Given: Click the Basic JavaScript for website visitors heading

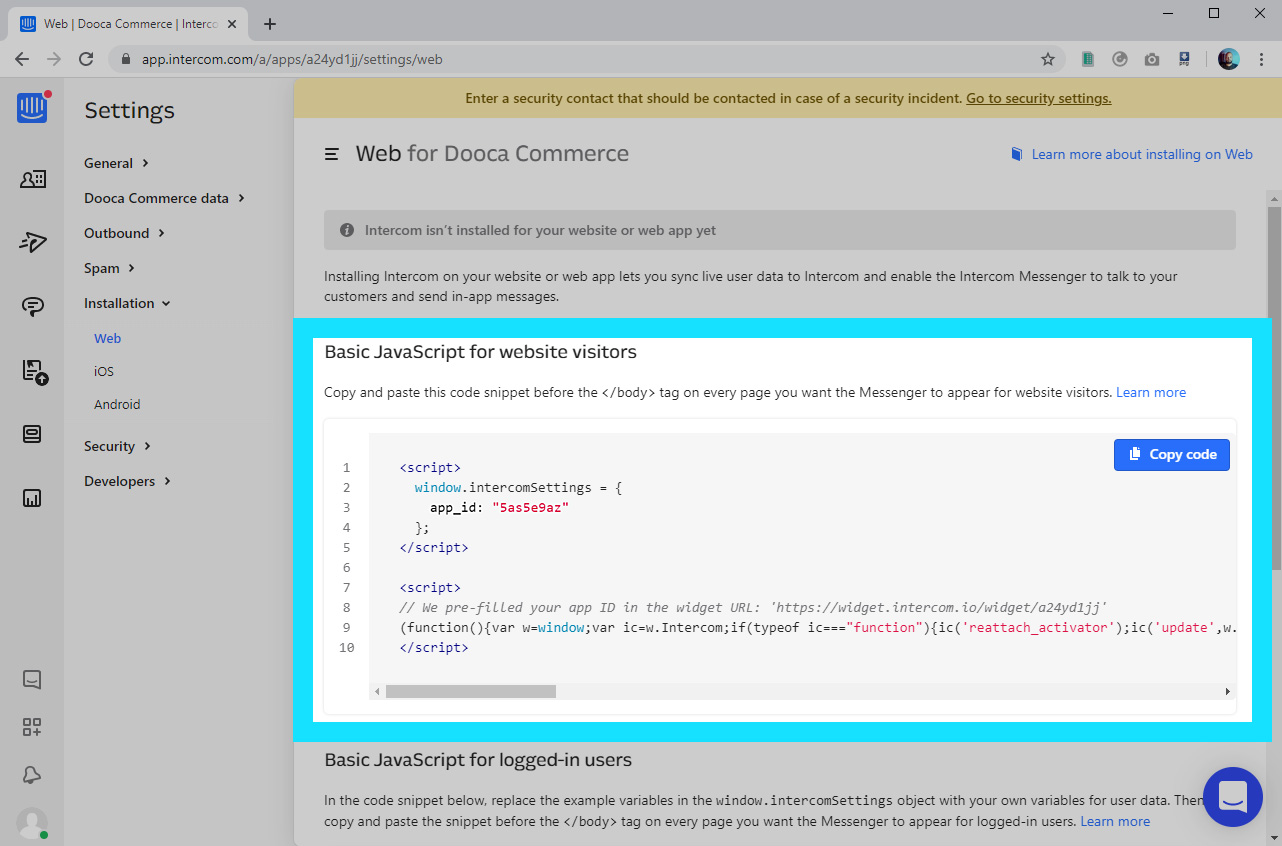Looking at the screenshot, I should click(480, 352).
